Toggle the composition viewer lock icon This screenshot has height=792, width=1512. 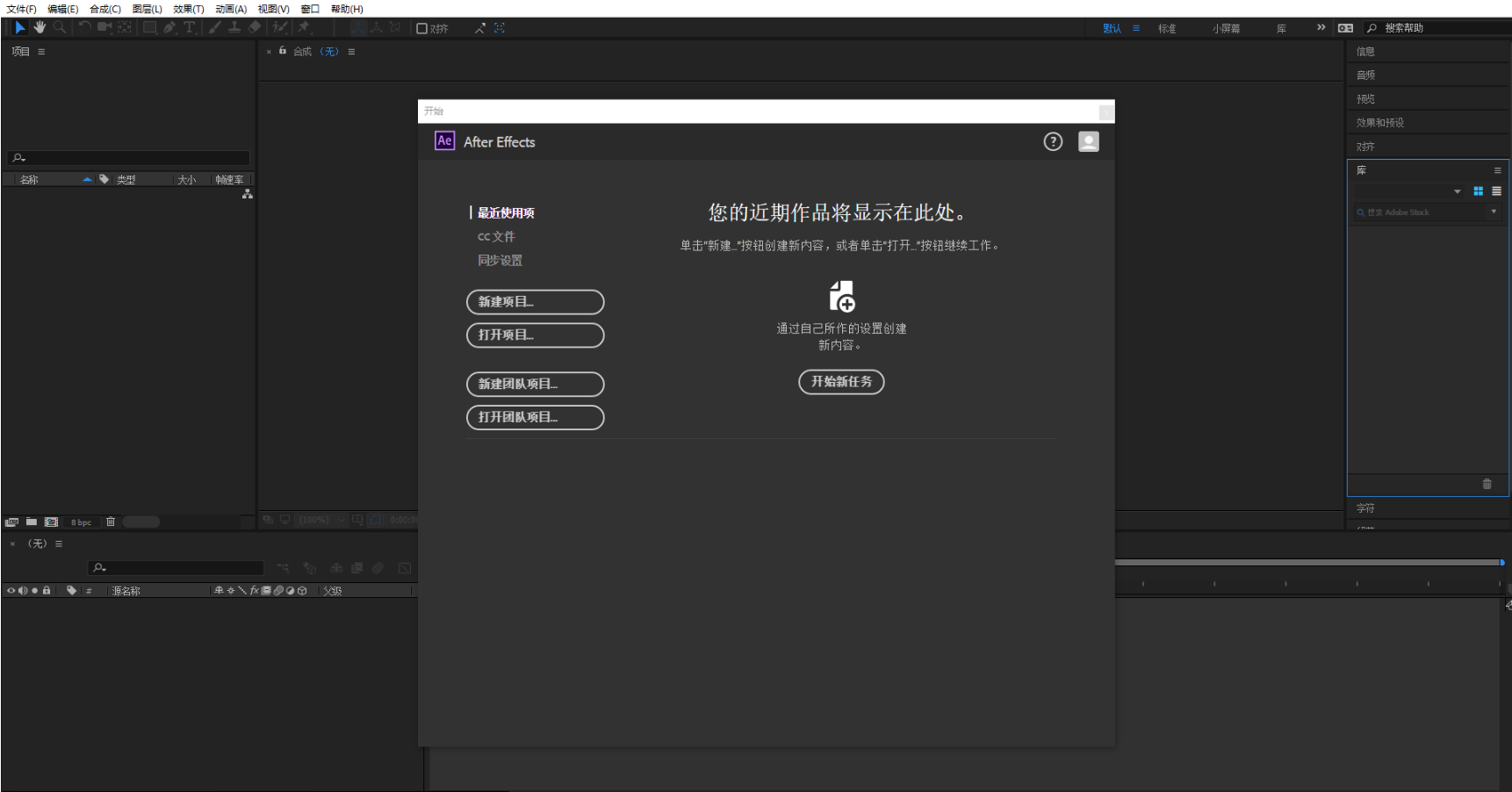(283, 51)
